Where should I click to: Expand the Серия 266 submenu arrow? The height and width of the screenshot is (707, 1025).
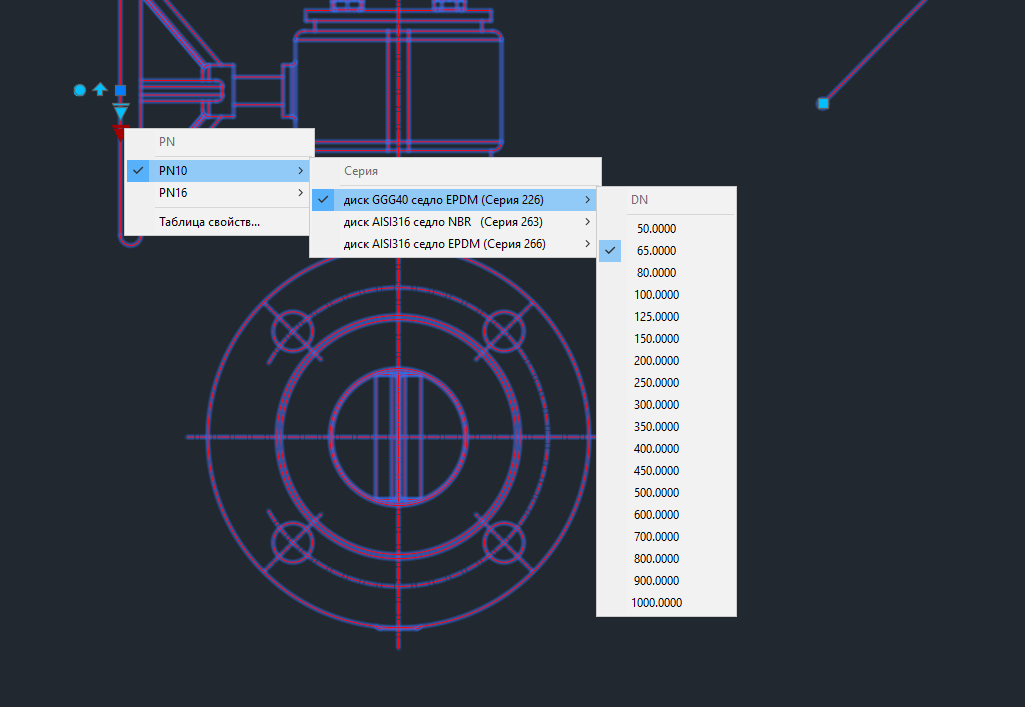click(587, 244)
